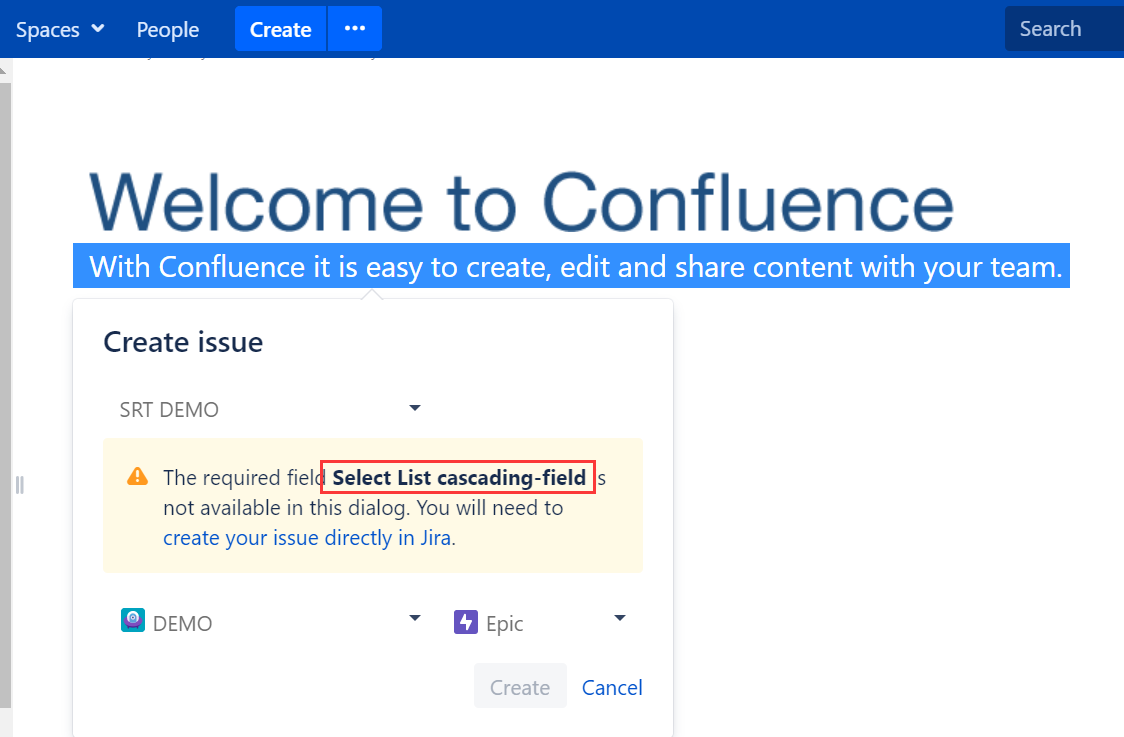
Task: Click the DEMO project avatar icon
Action: coord(133,620)
